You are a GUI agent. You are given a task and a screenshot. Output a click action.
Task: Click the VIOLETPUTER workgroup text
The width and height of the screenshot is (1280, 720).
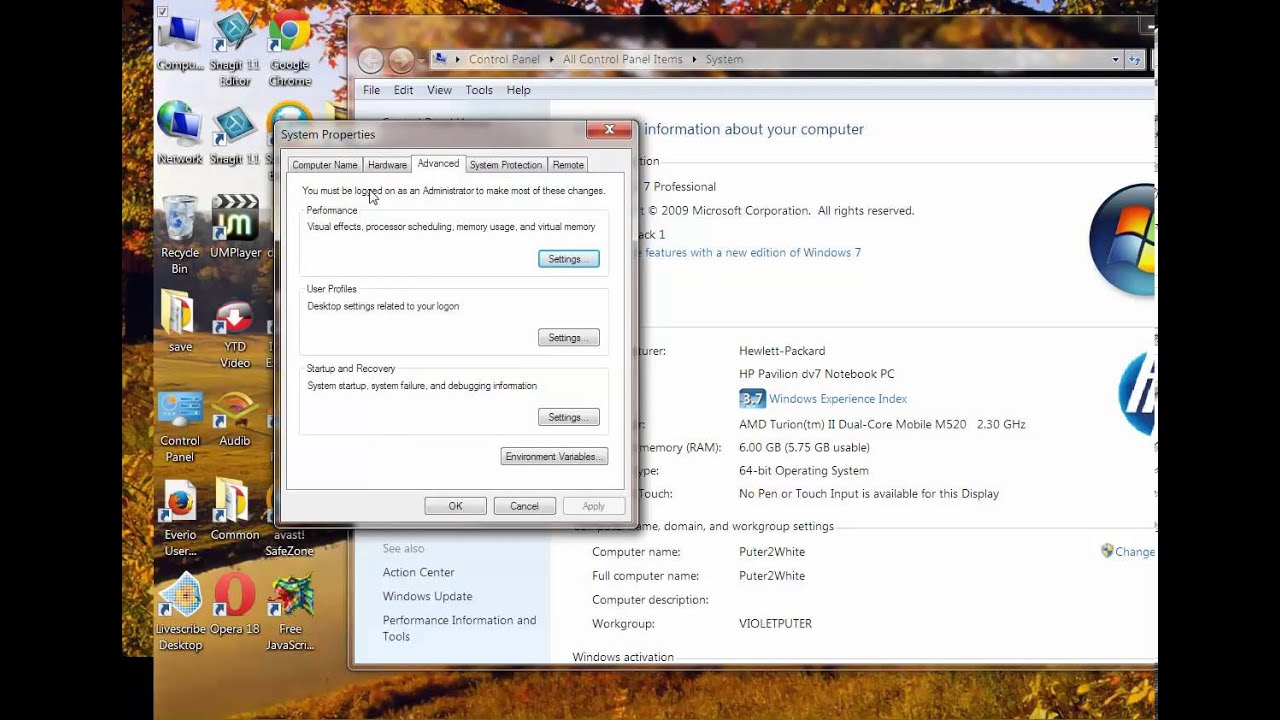[775, 624]
